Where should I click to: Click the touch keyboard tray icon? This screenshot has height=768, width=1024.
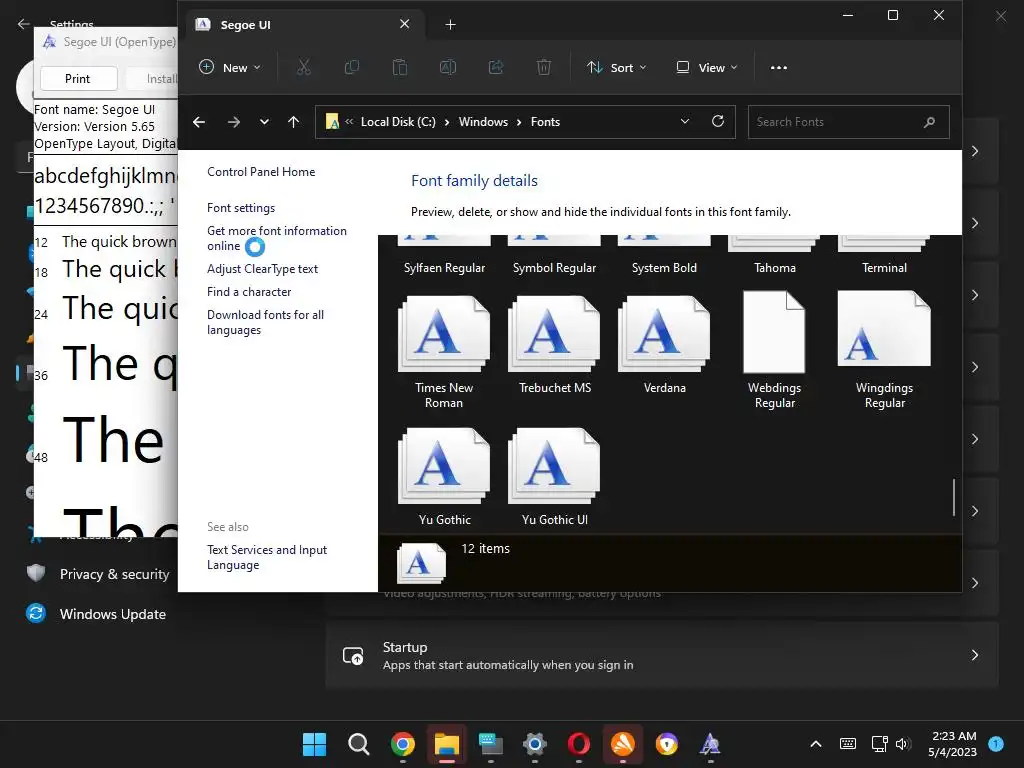point(848,744)
